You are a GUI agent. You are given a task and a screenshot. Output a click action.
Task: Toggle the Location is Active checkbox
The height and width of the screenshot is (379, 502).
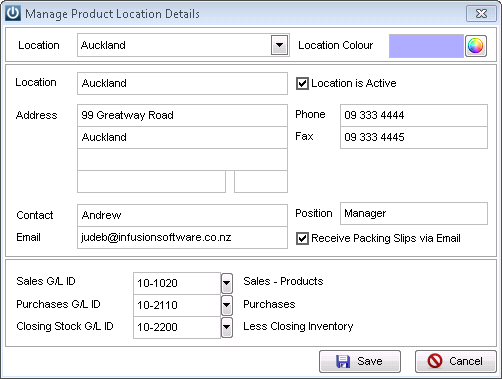pos(302,83)
